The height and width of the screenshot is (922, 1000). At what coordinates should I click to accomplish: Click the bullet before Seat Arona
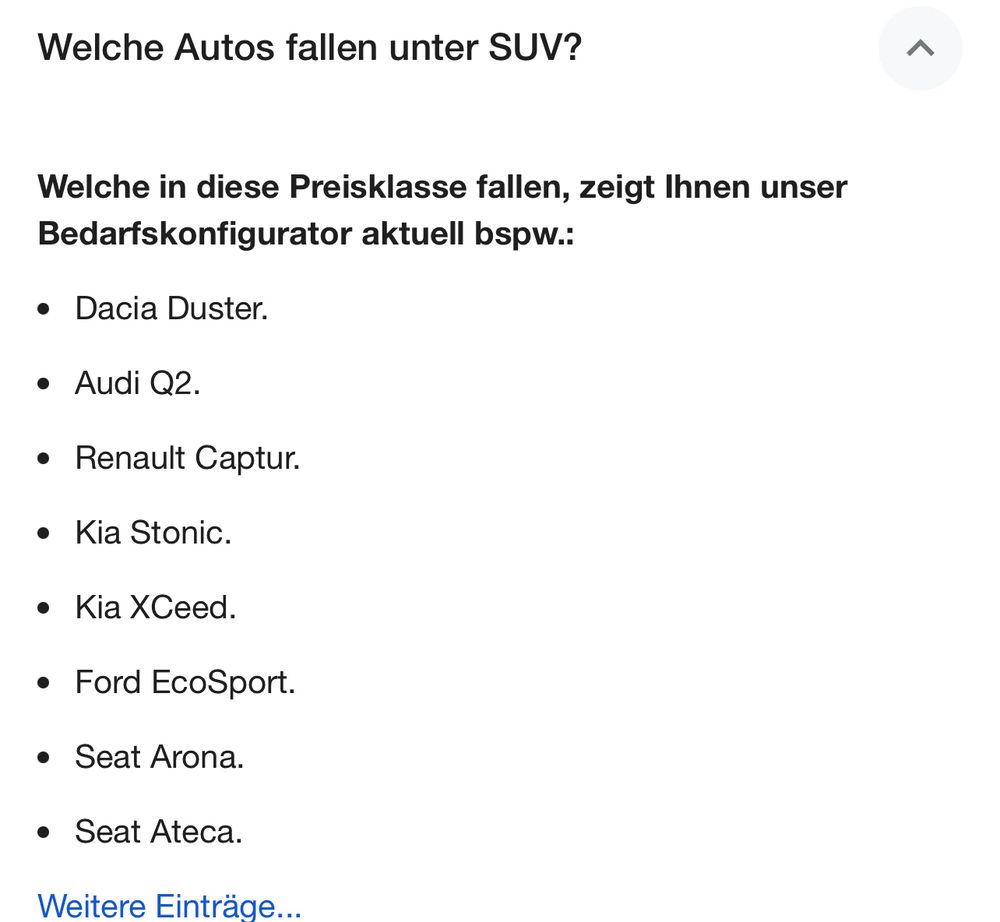tap(43, 757)
